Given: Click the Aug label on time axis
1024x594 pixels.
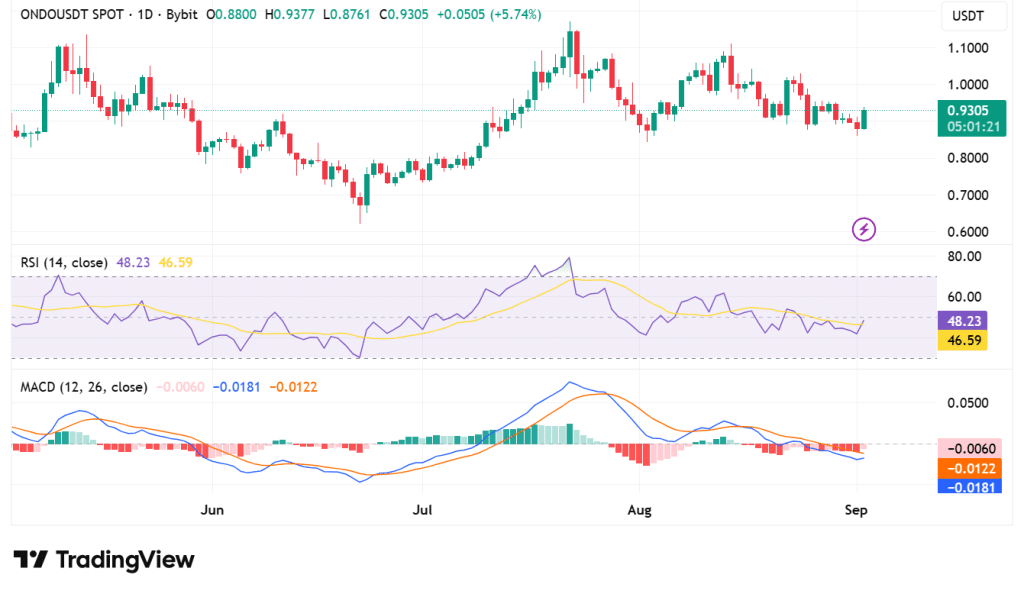Looking at the screenshot, I should 639,510.
